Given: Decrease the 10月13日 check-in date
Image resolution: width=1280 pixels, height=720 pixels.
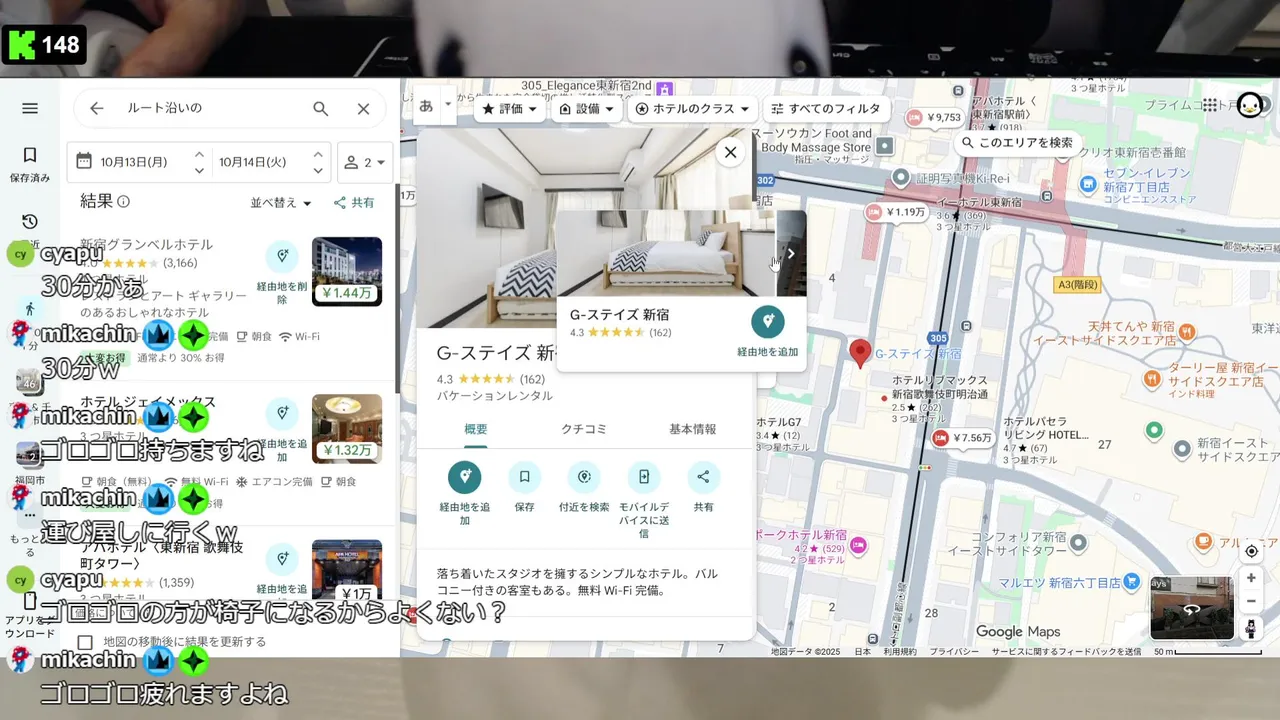Looking at the screenshot, I should click(x=199, y=170).
